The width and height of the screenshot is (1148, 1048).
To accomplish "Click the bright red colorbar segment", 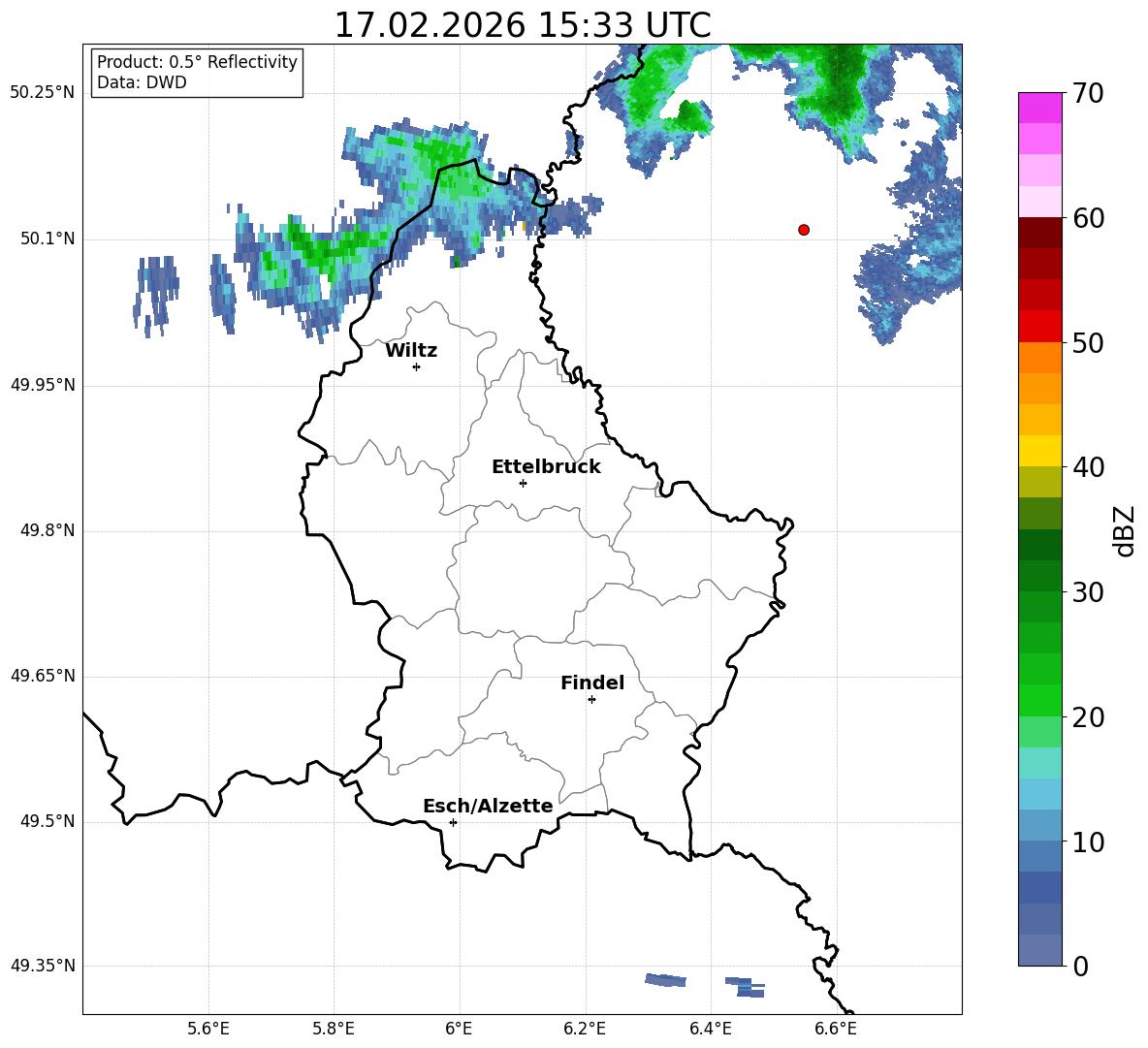I will point(1039,327).
